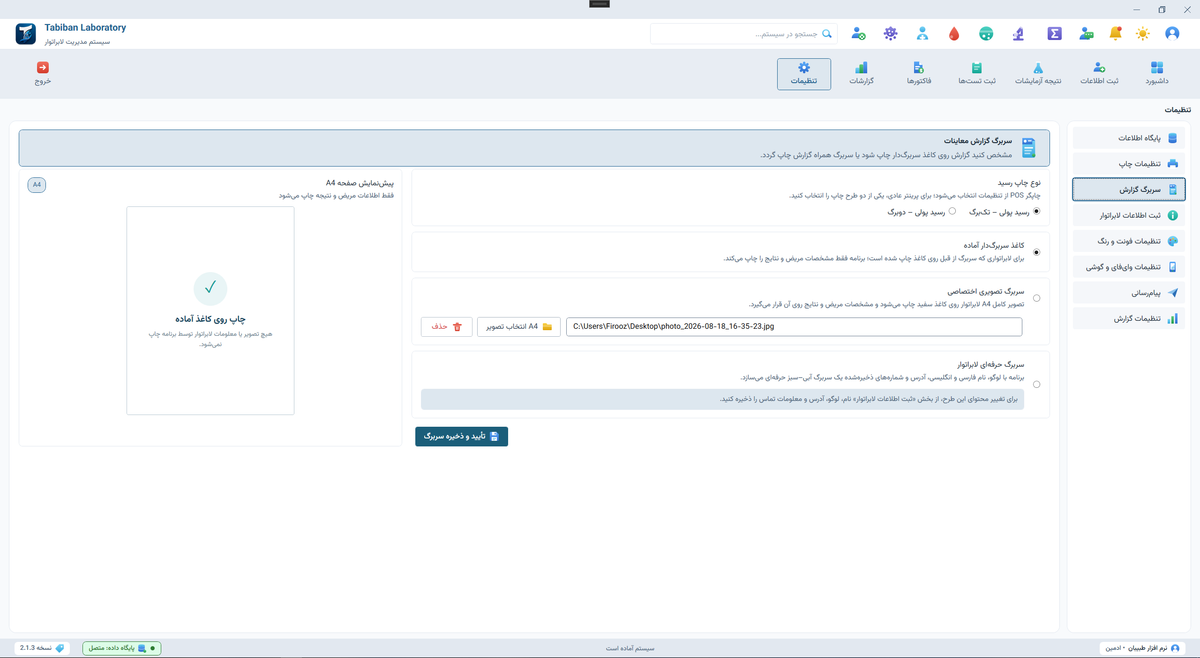The width and height of the screenshot is (1200, 658).
Task: Open the فاکتورها invoices tab
Action: click(919, 73)
